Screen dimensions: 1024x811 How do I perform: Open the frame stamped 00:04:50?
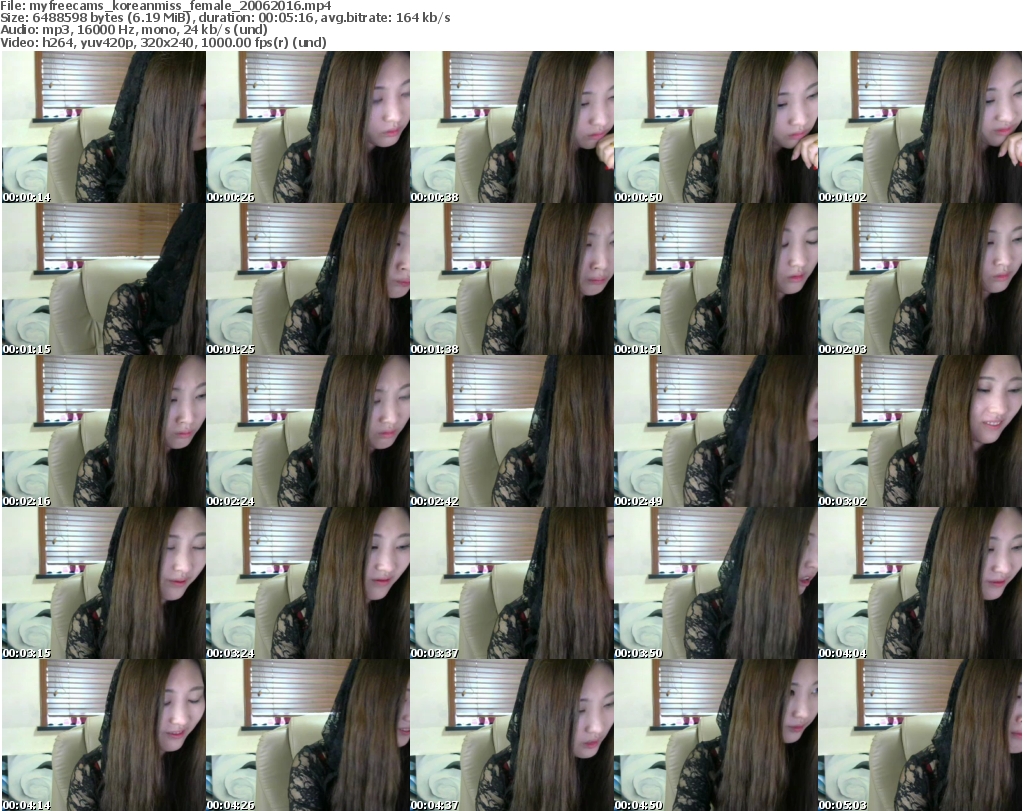click(716, 735)
